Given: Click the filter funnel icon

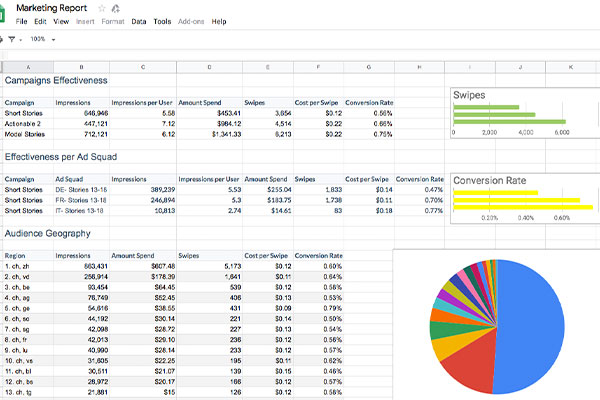Looking at the screenshot, I should point(10,39).
